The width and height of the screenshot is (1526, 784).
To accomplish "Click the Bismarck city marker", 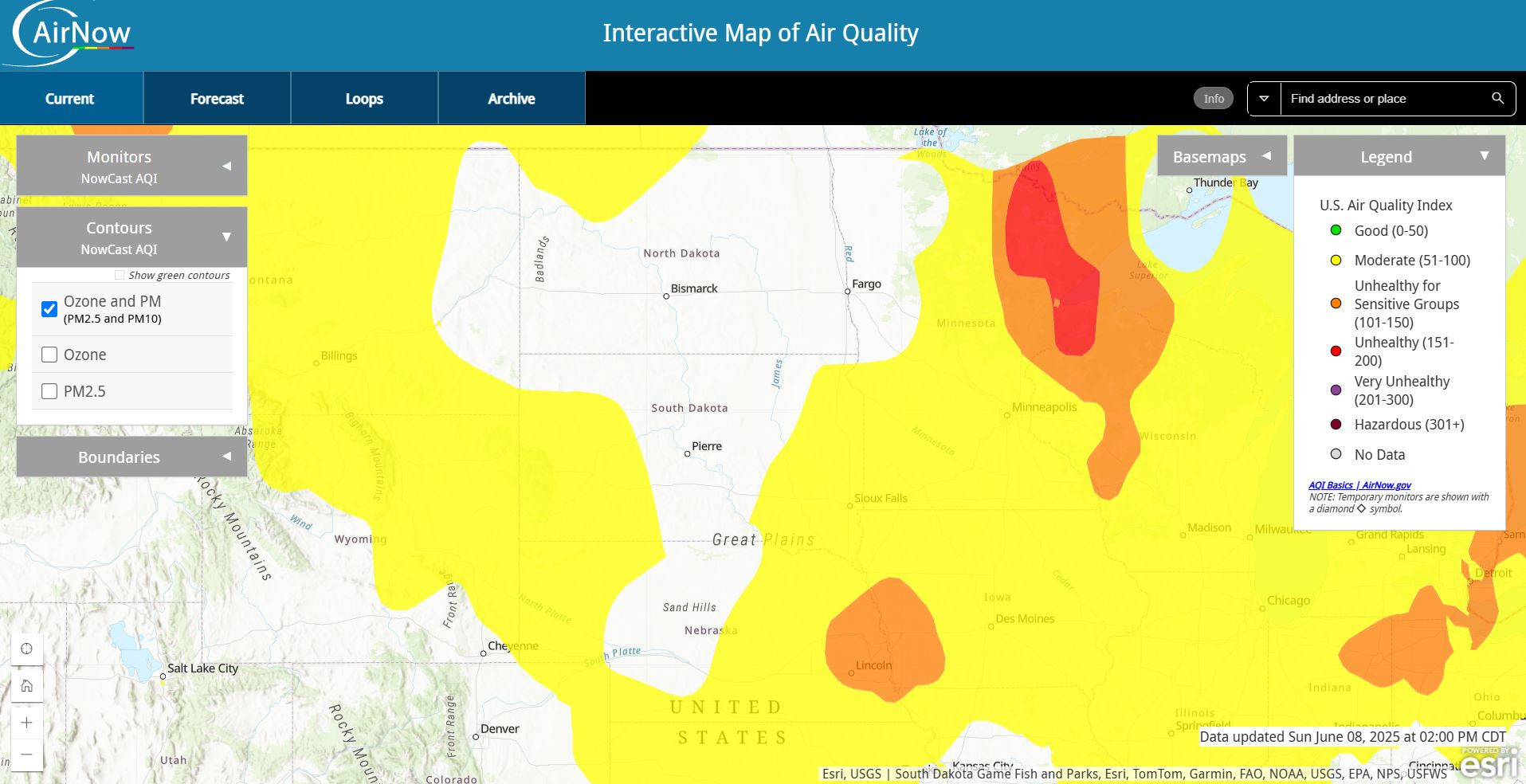I will [666, 296].
